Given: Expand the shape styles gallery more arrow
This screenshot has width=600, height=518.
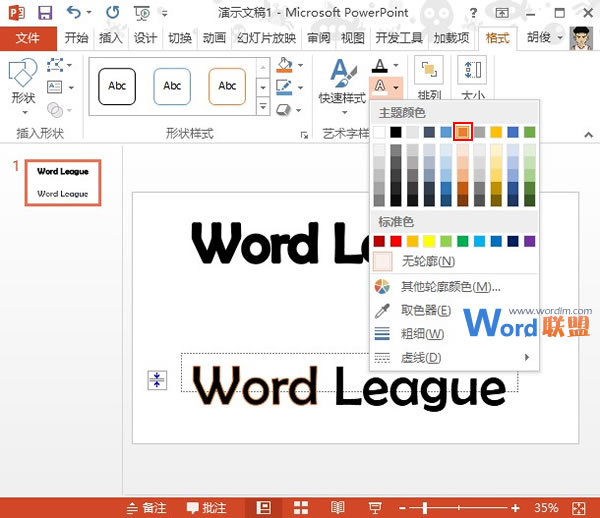Looking at the screenshot, I should [263, 106].
